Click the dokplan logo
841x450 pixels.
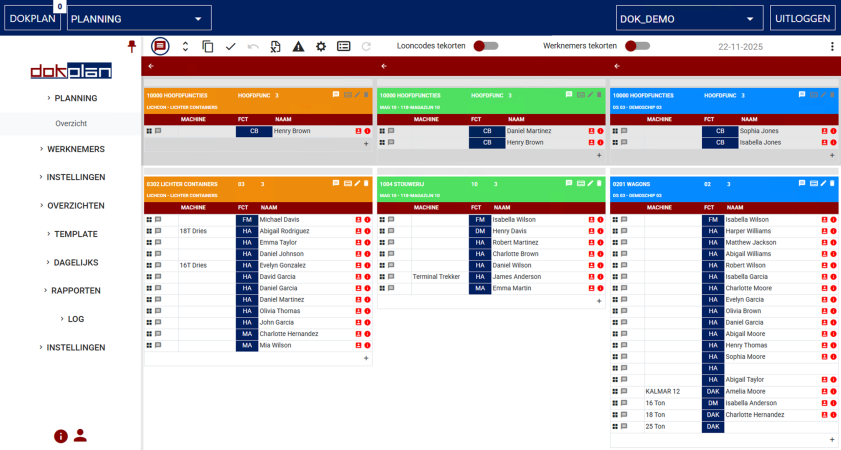pos(71,71)
